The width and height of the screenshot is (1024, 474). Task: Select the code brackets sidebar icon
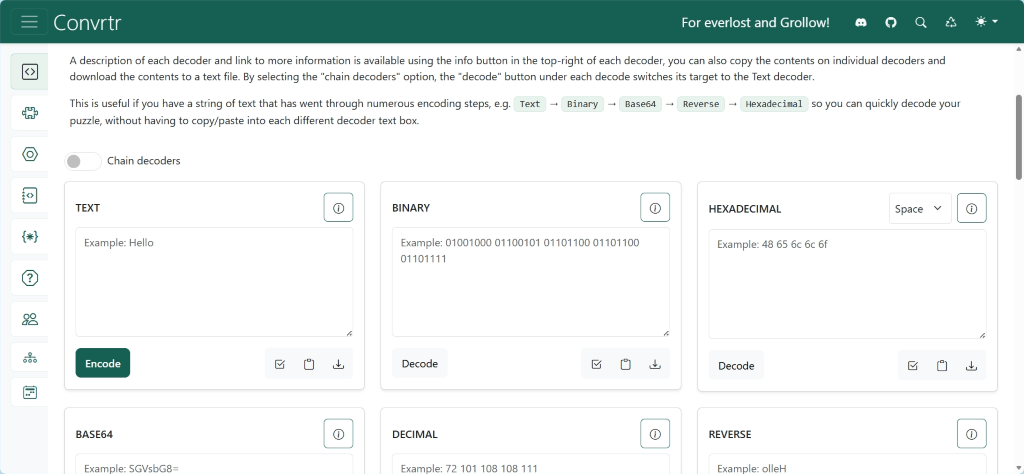[29, 72]
